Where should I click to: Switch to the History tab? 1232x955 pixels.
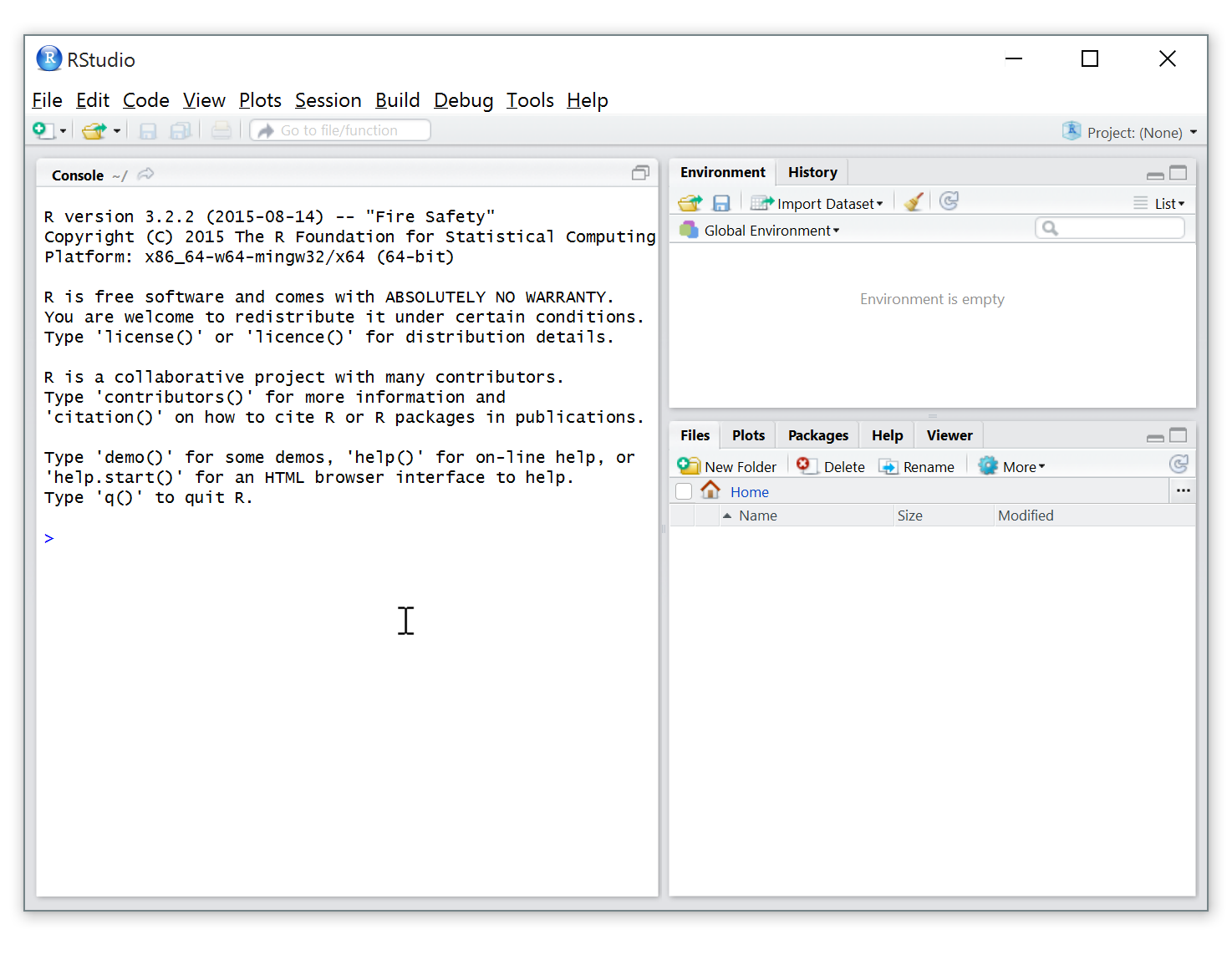[812, 172]
